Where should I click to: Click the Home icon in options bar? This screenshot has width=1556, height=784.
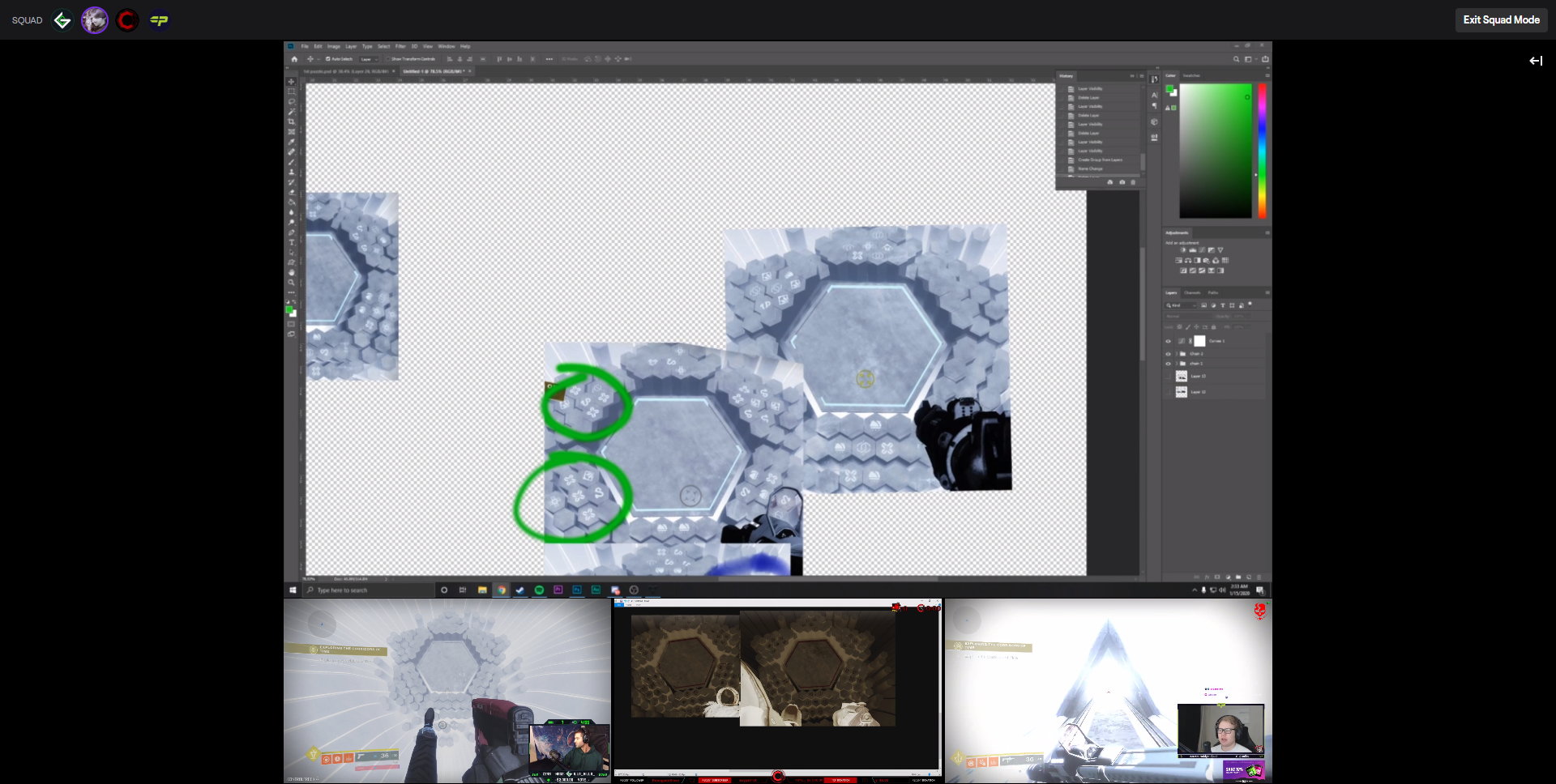click(294, 59)
